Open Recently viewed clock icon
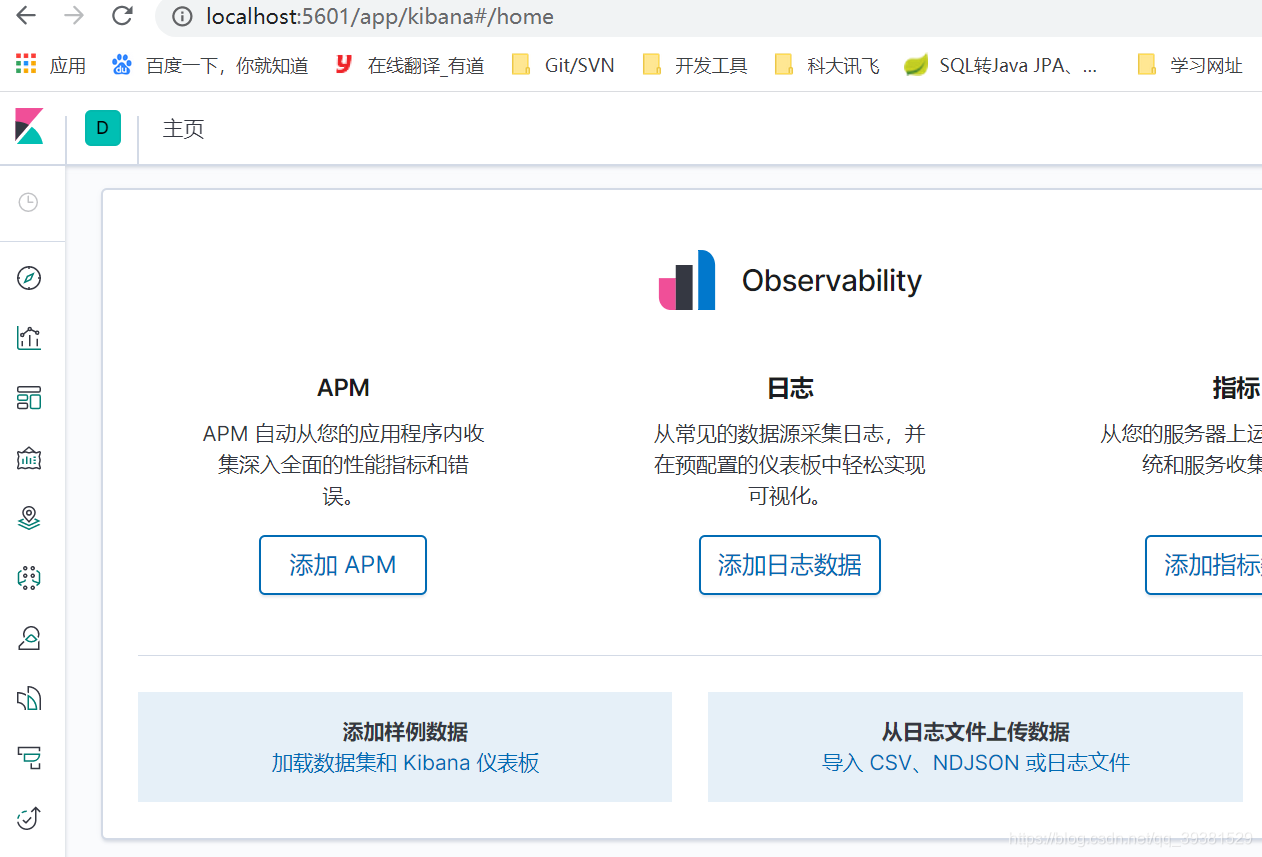 pyautogui.click(x=29, y=202)
